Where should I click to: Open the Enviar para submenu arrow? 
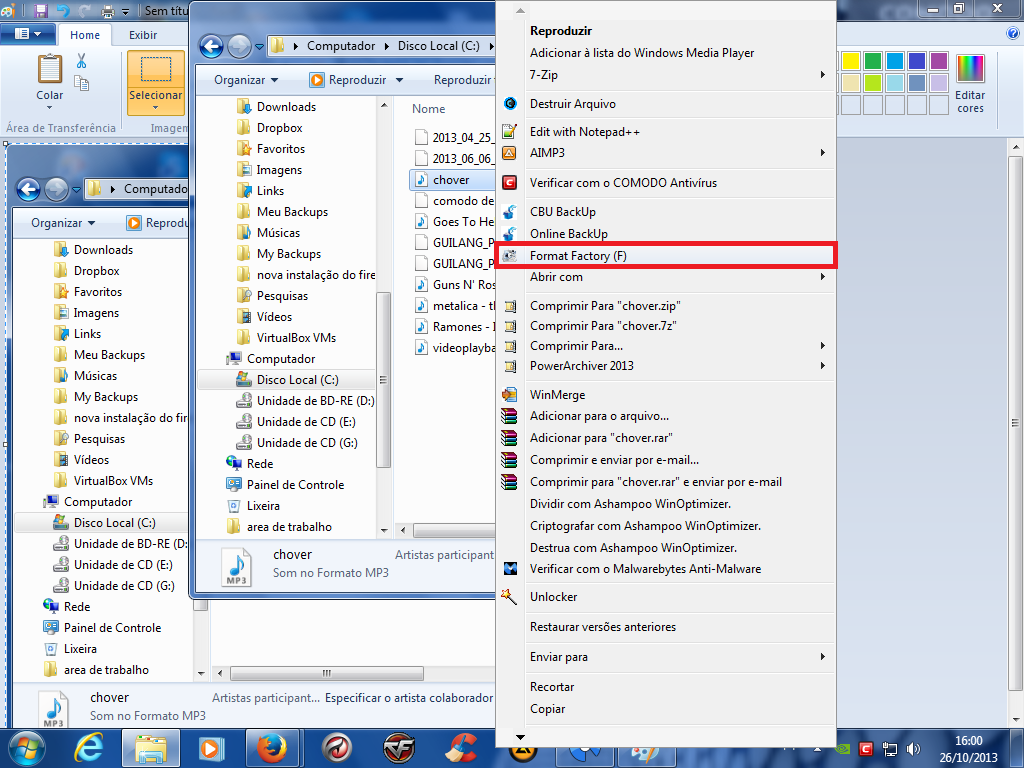pos(822,657)
